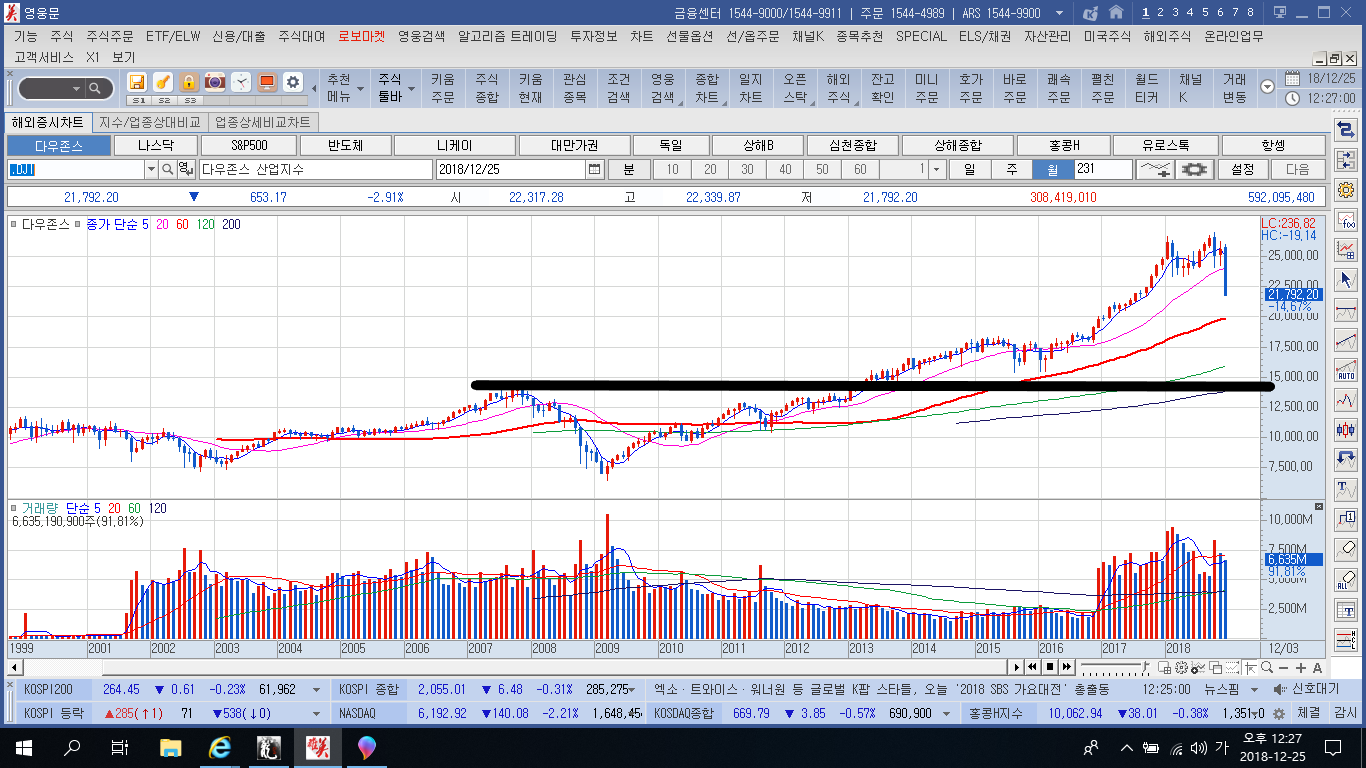The image size is (1366, 768).
Task: Open calendar picker next to date field
Action: [x=595, y=169]
